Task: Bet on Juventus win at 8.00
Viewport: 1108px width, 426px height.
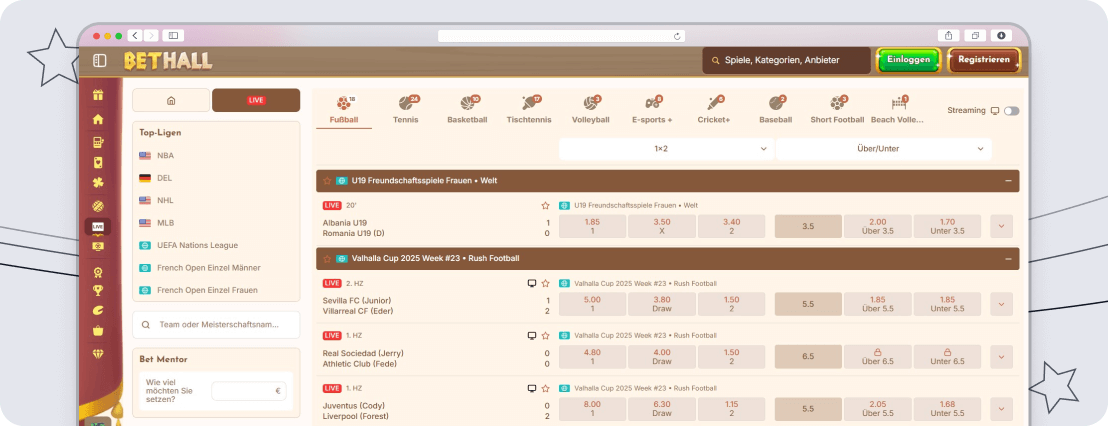Action: (592, 409)
